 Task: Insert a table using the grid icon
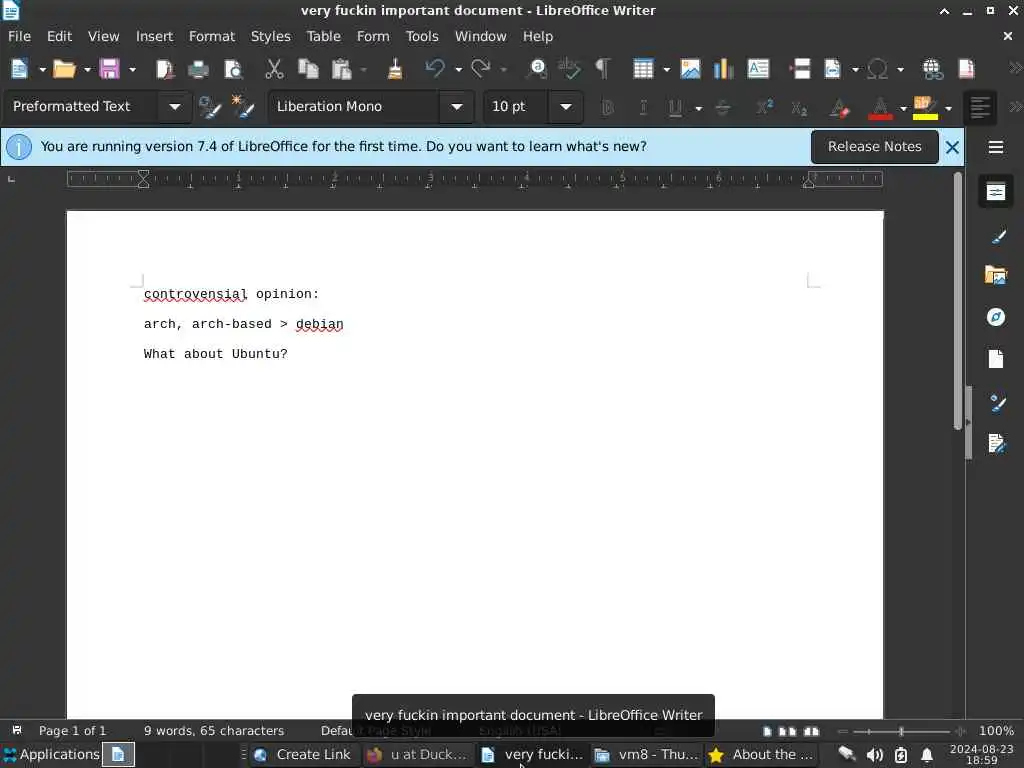pos(643,69)
